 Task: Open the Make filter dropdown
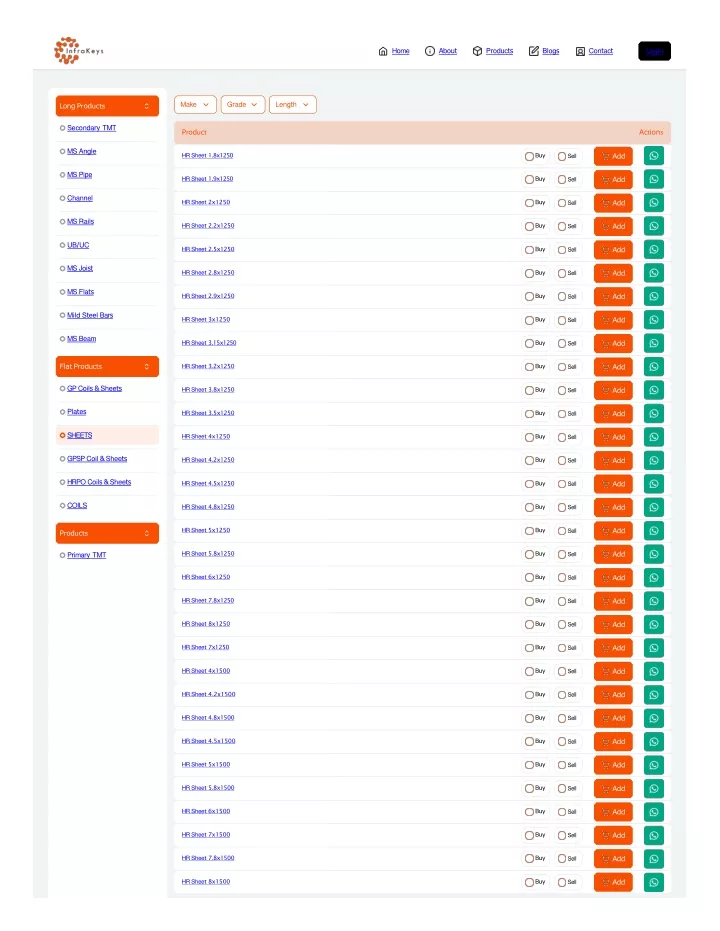(x=195, y=104)
